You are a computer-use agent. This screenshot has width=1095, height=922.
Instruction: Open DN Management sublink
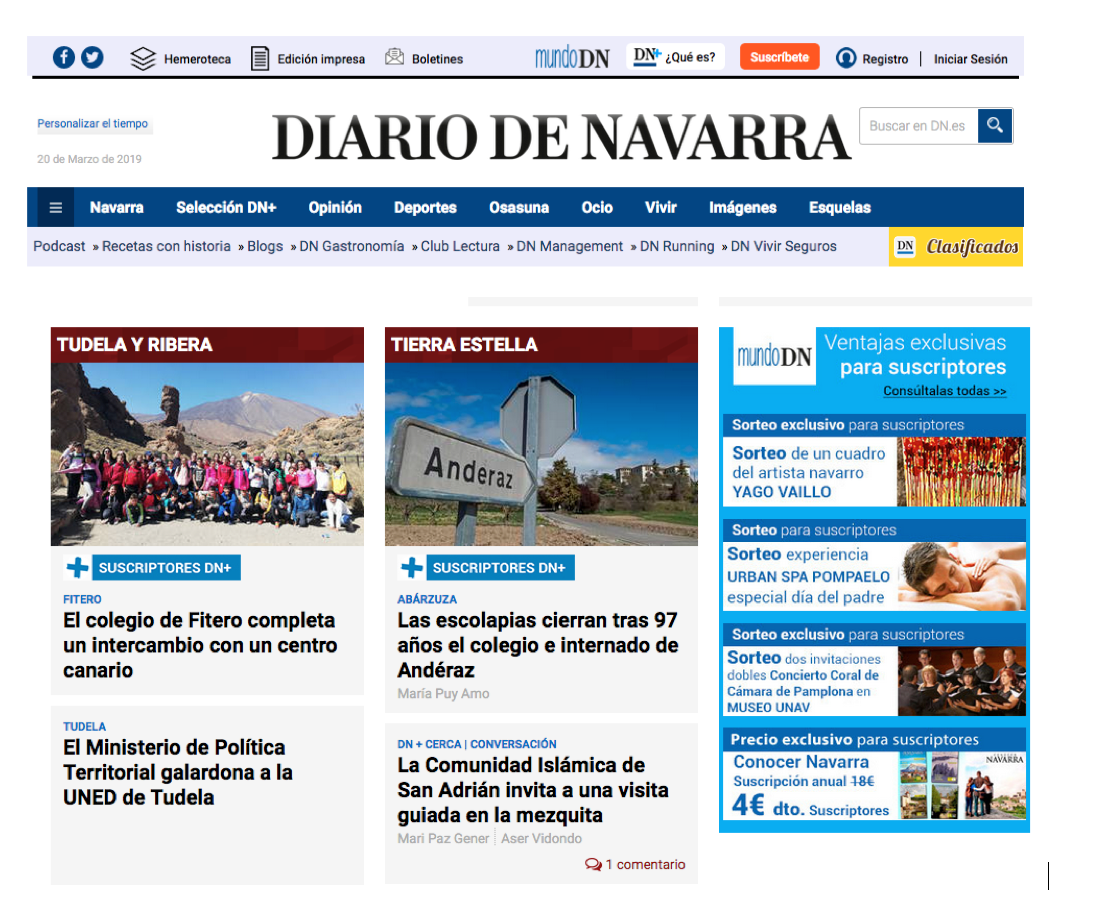pos(569,247)
